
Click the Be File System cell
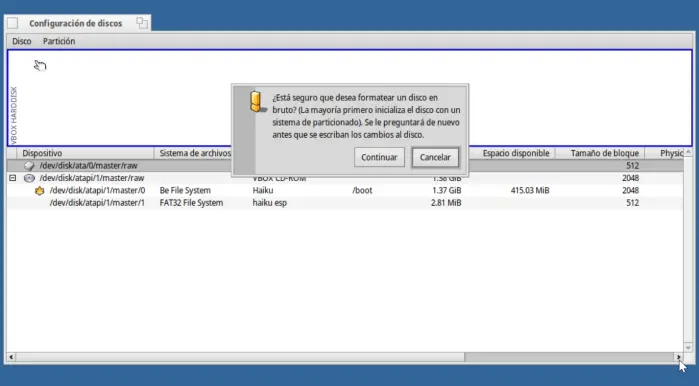[185, 190]
